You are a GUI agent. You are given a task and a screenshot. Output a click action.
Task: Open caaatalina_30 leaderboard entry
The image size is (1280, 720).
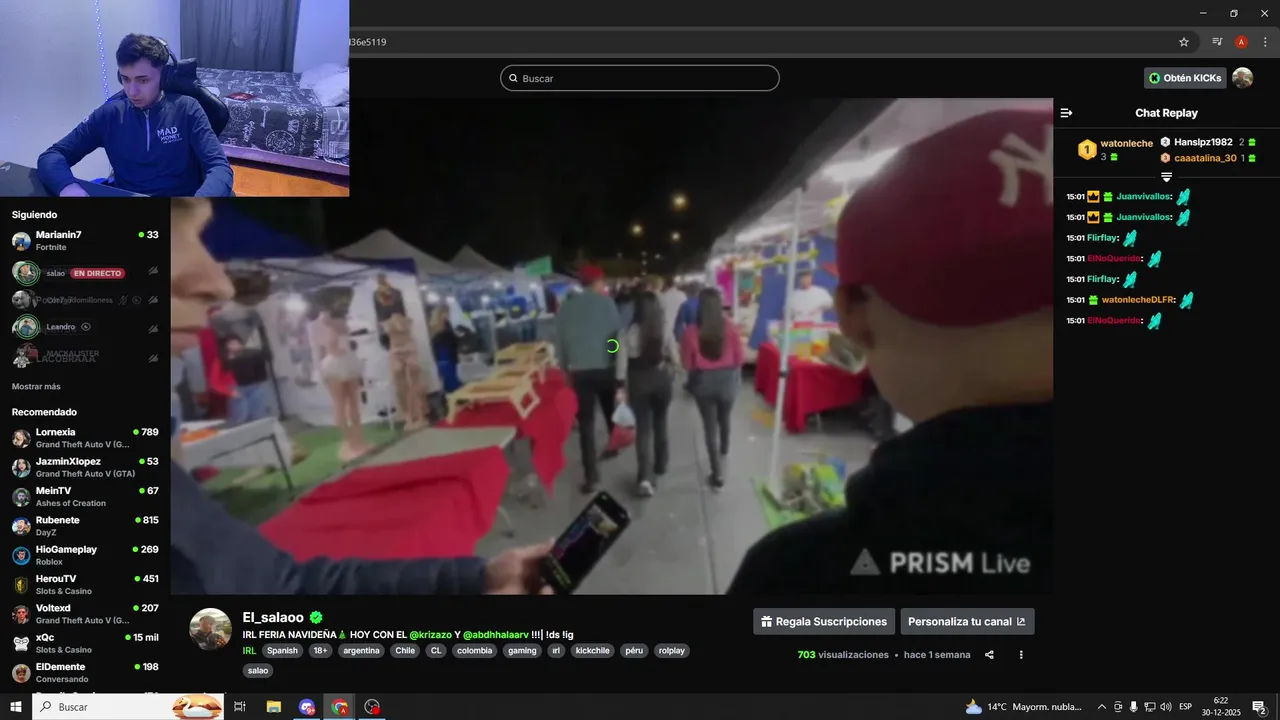click(x=1207, y=158)
